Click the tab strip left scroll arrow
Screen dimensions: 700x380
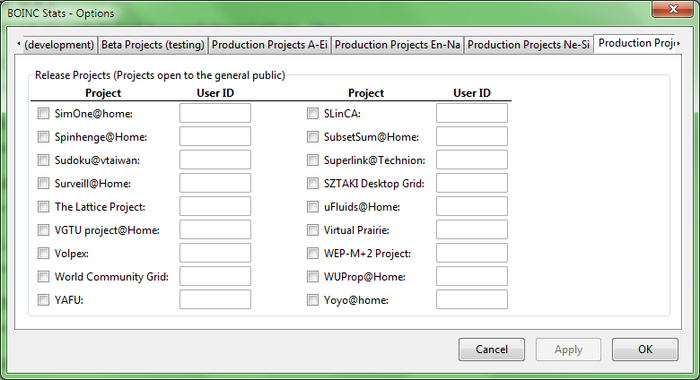coord(18,43)
